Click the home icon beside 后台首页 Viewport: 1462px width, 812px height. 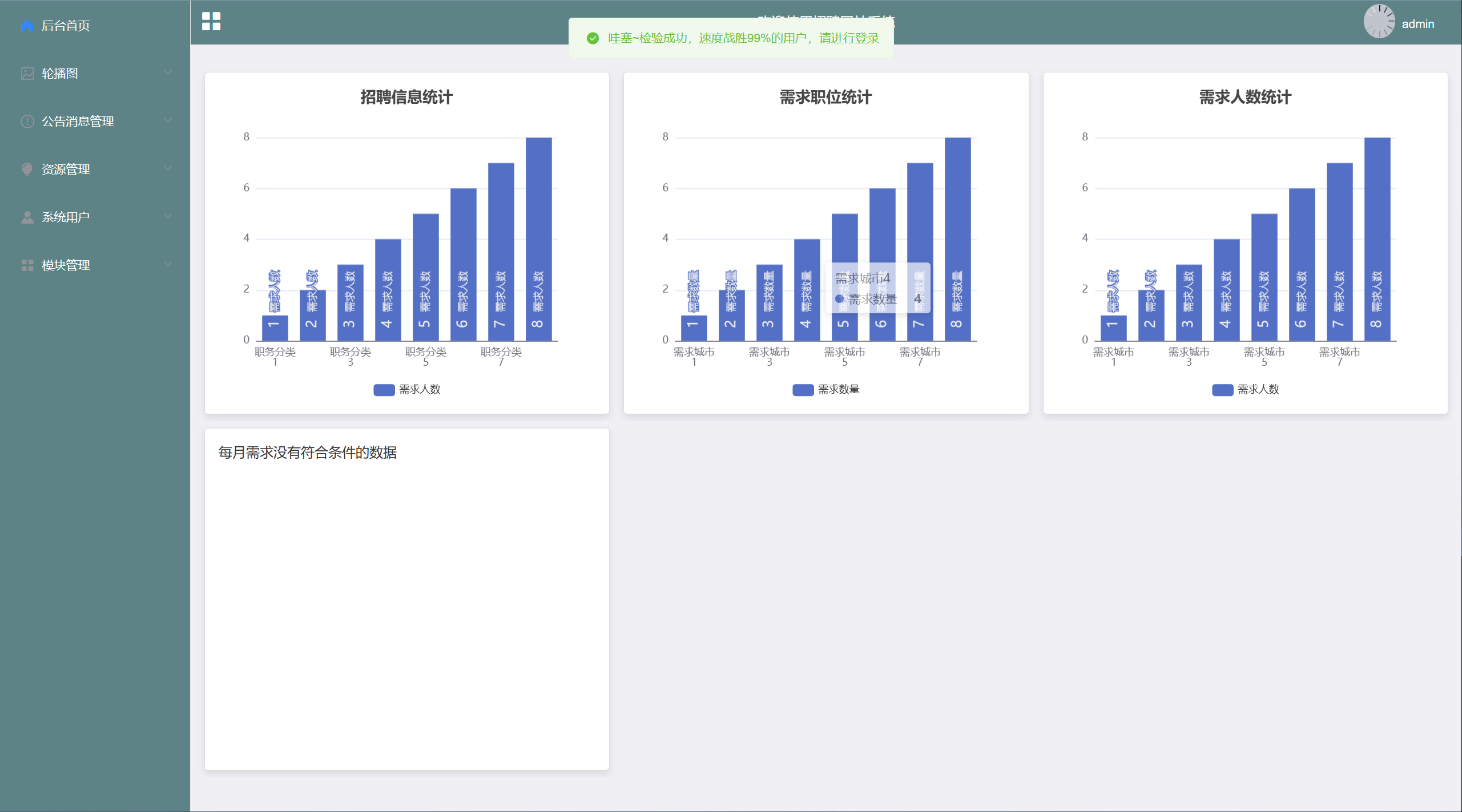[x=27, y=26]
